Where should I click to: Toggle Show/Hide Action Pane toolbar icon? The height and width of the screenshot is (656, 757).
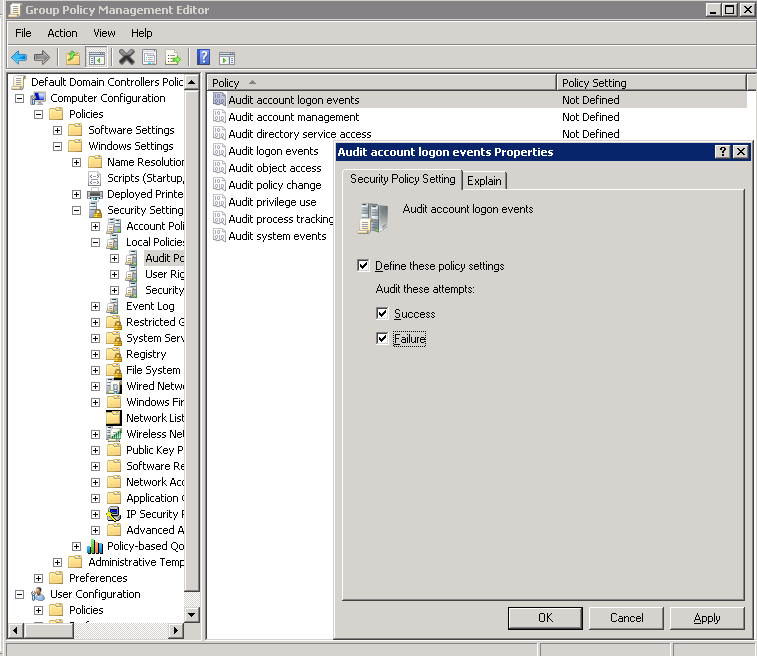click(227, 58)
